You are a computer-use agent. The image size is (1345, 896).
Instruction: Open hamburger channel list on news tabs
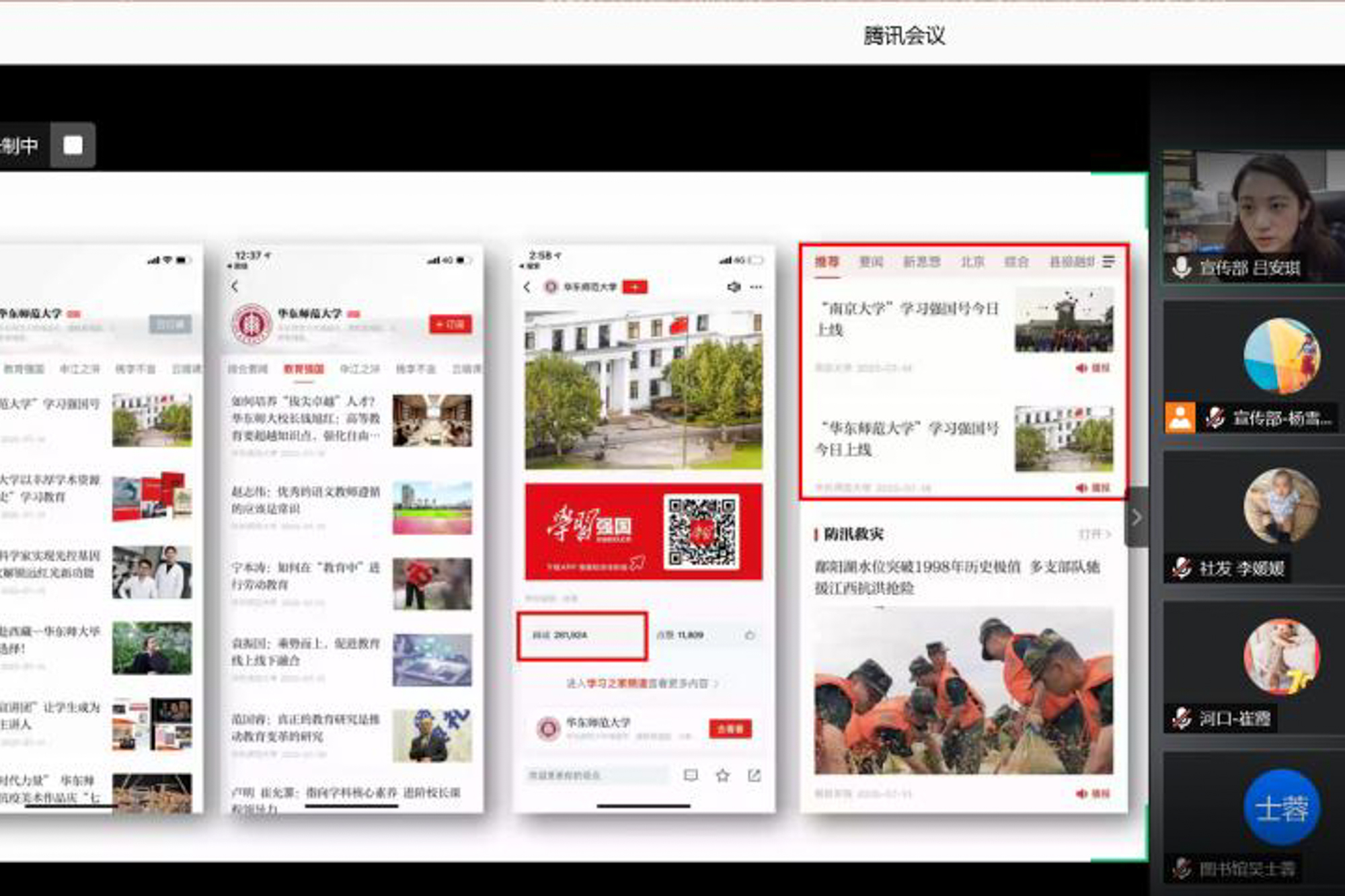(1109, 261)
